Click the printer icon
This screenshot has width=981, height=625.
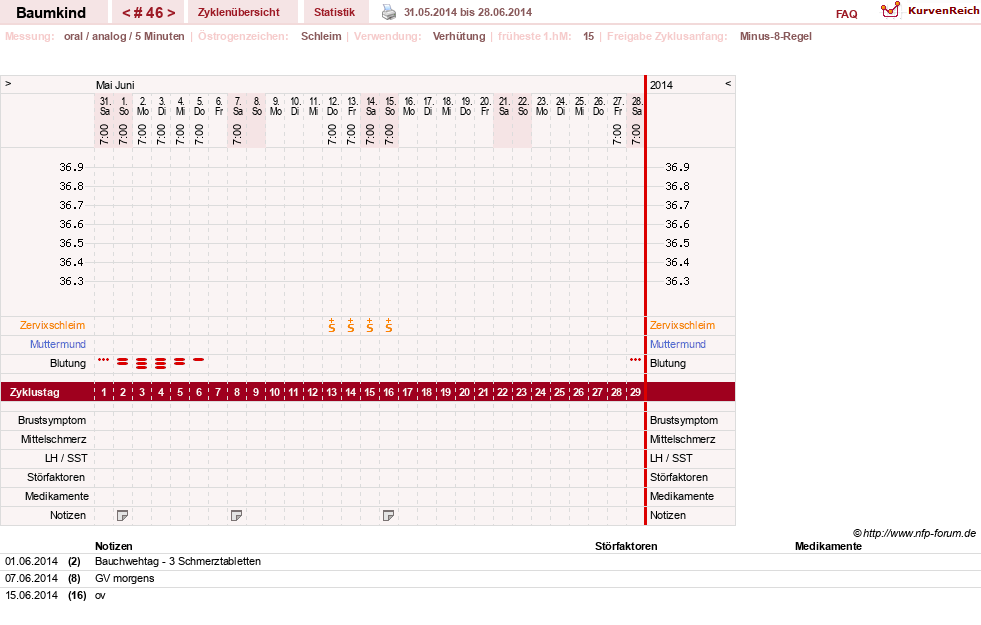click(389, 12)
